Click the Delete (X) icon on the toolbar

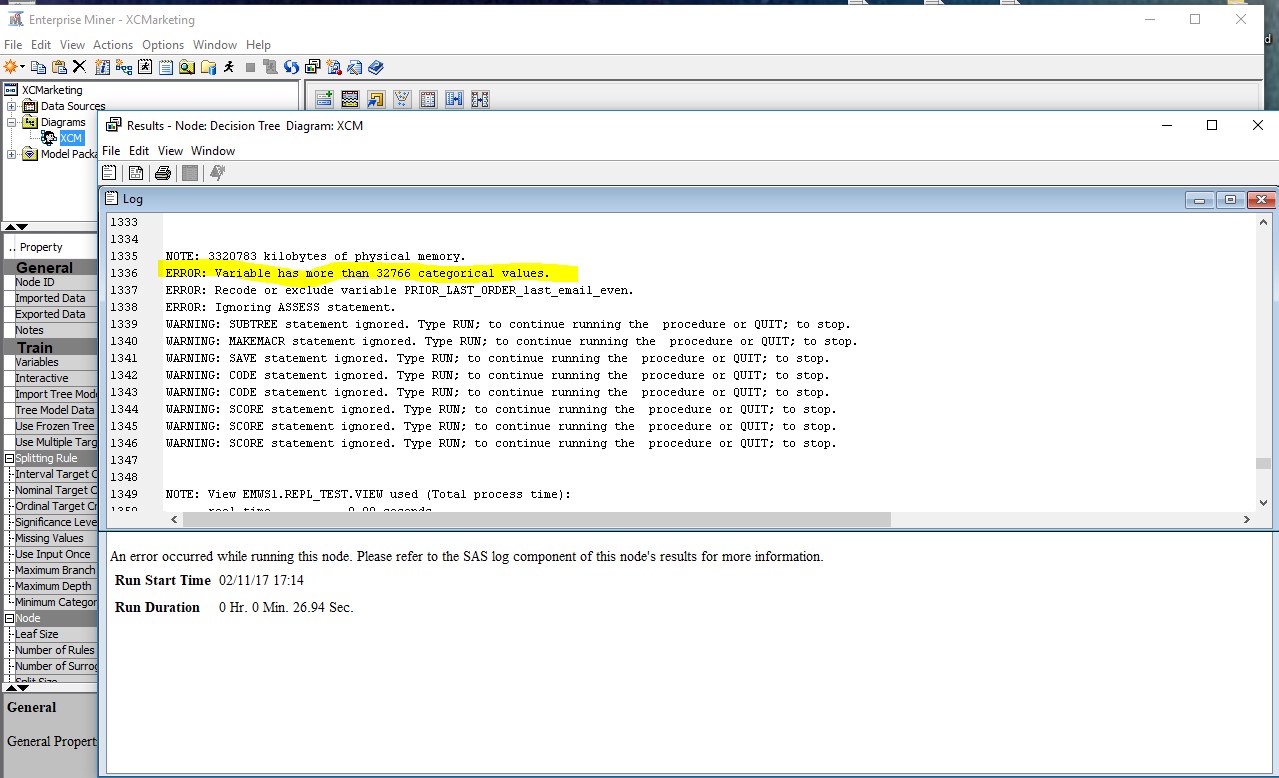tap(79, 67)
